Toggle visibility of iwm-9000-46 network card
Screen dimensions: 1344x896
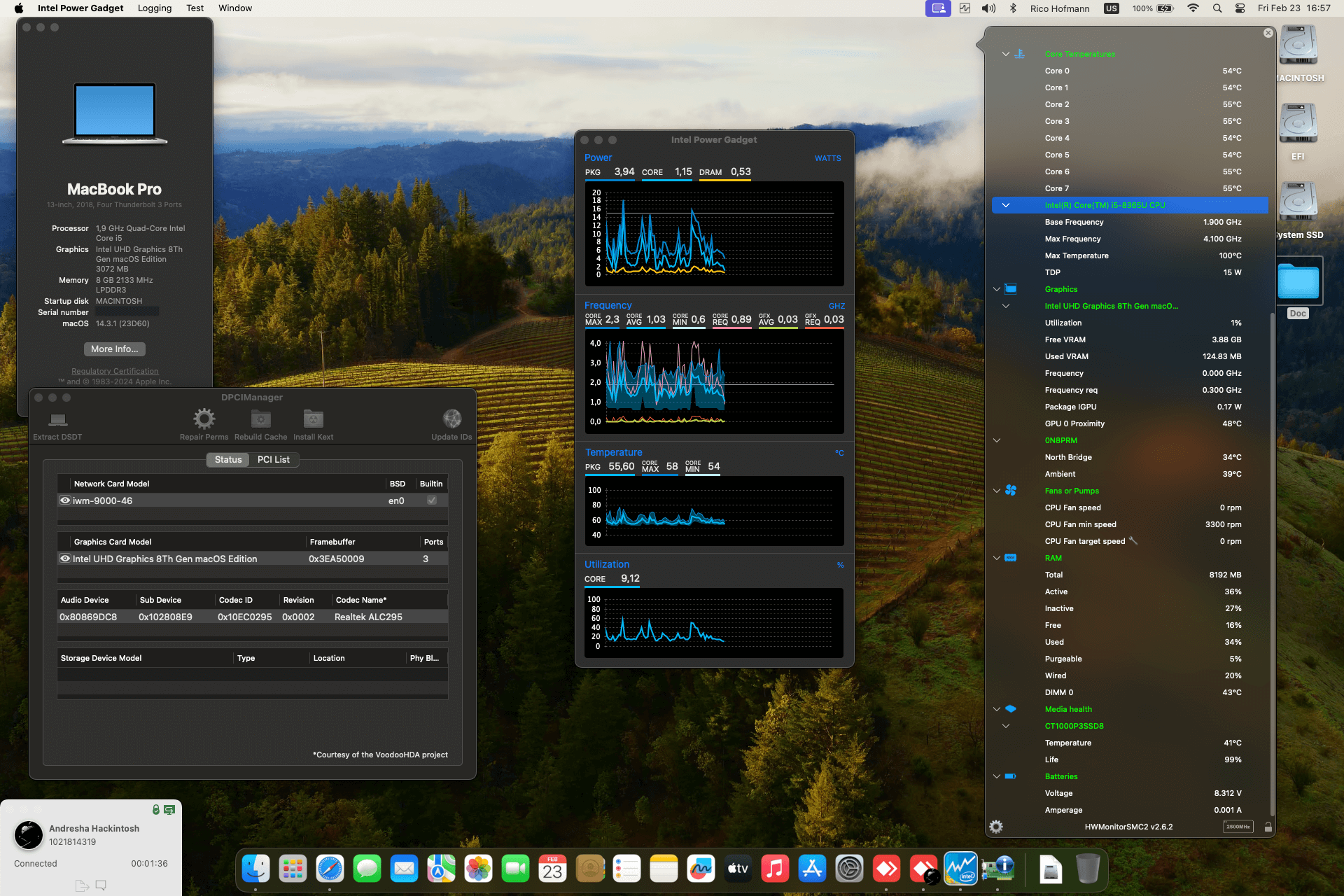point(65,500)
